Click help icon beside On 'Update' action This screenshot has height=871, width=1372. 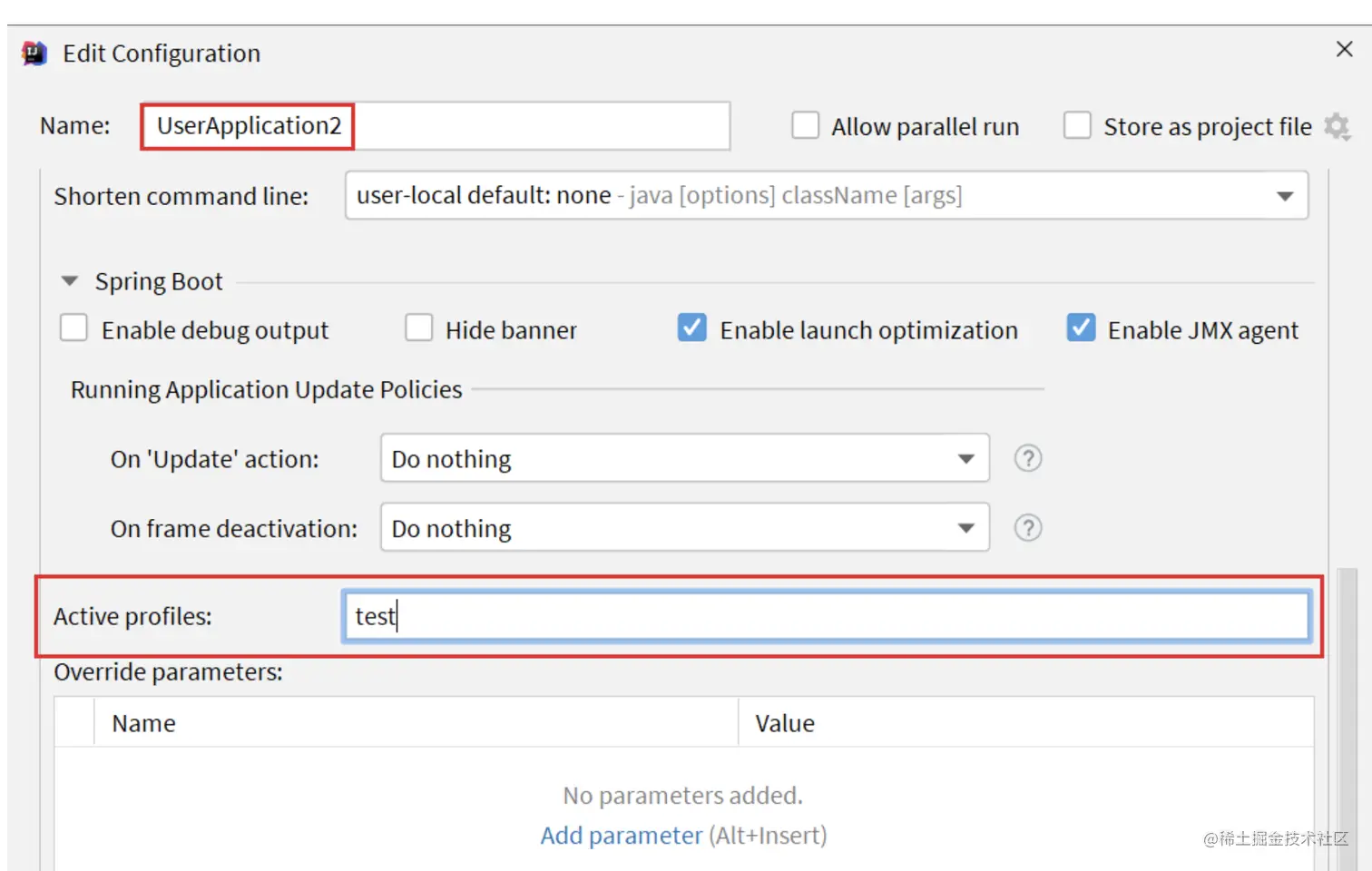tap(1027, 458)
